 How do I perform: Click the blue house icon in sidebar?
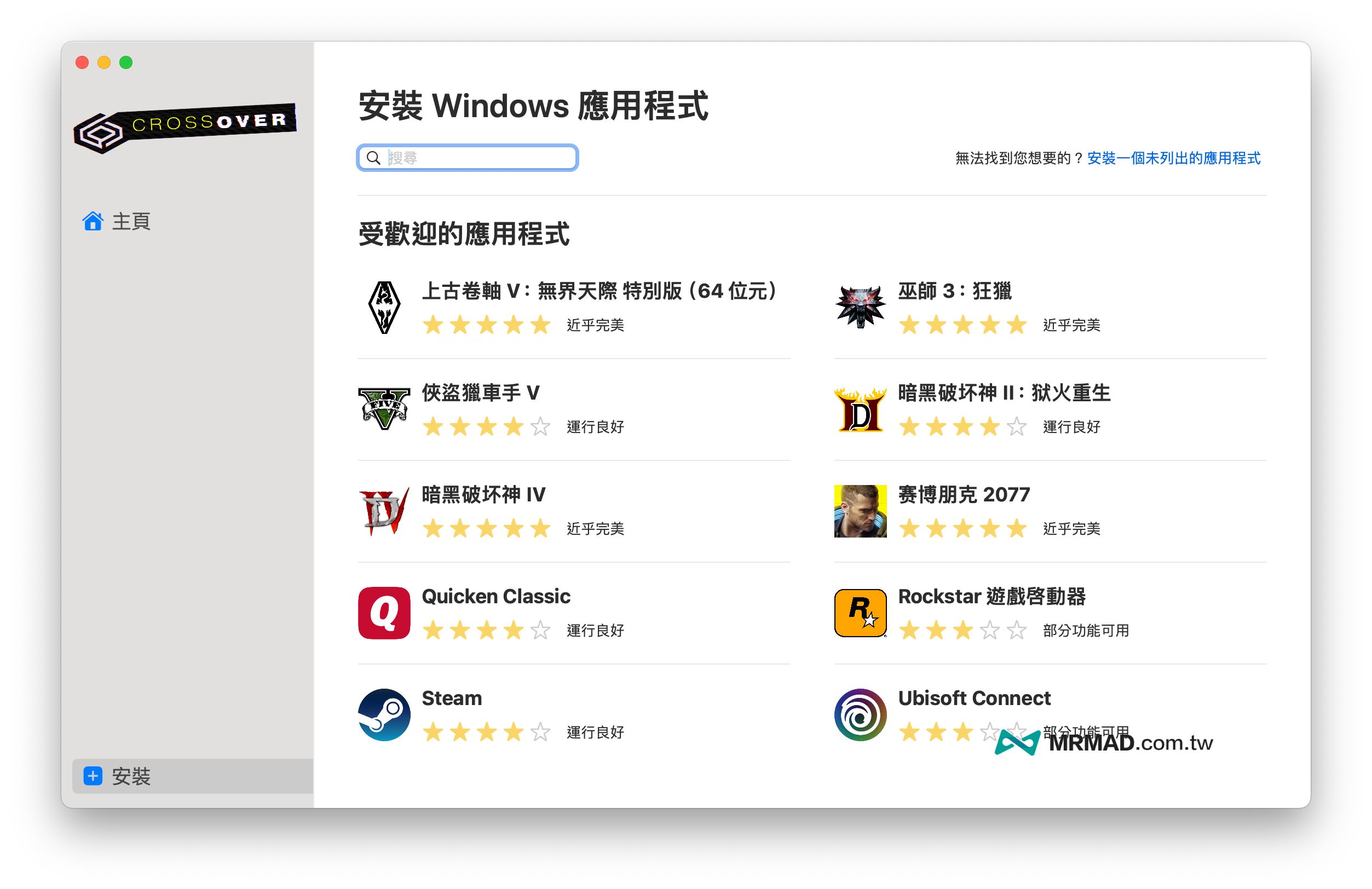coord(93,221)
